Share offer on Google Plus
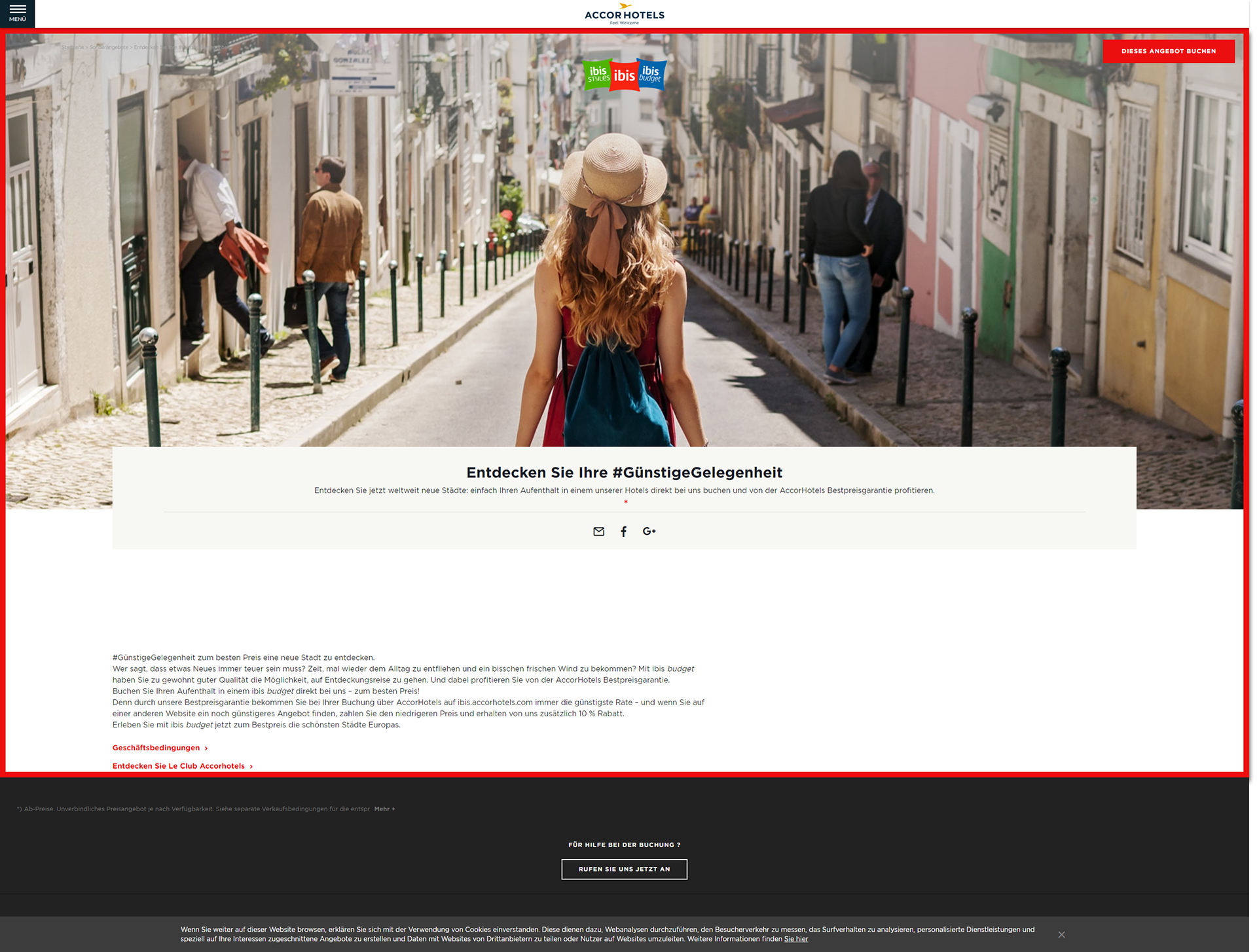 tap(649, 532)
